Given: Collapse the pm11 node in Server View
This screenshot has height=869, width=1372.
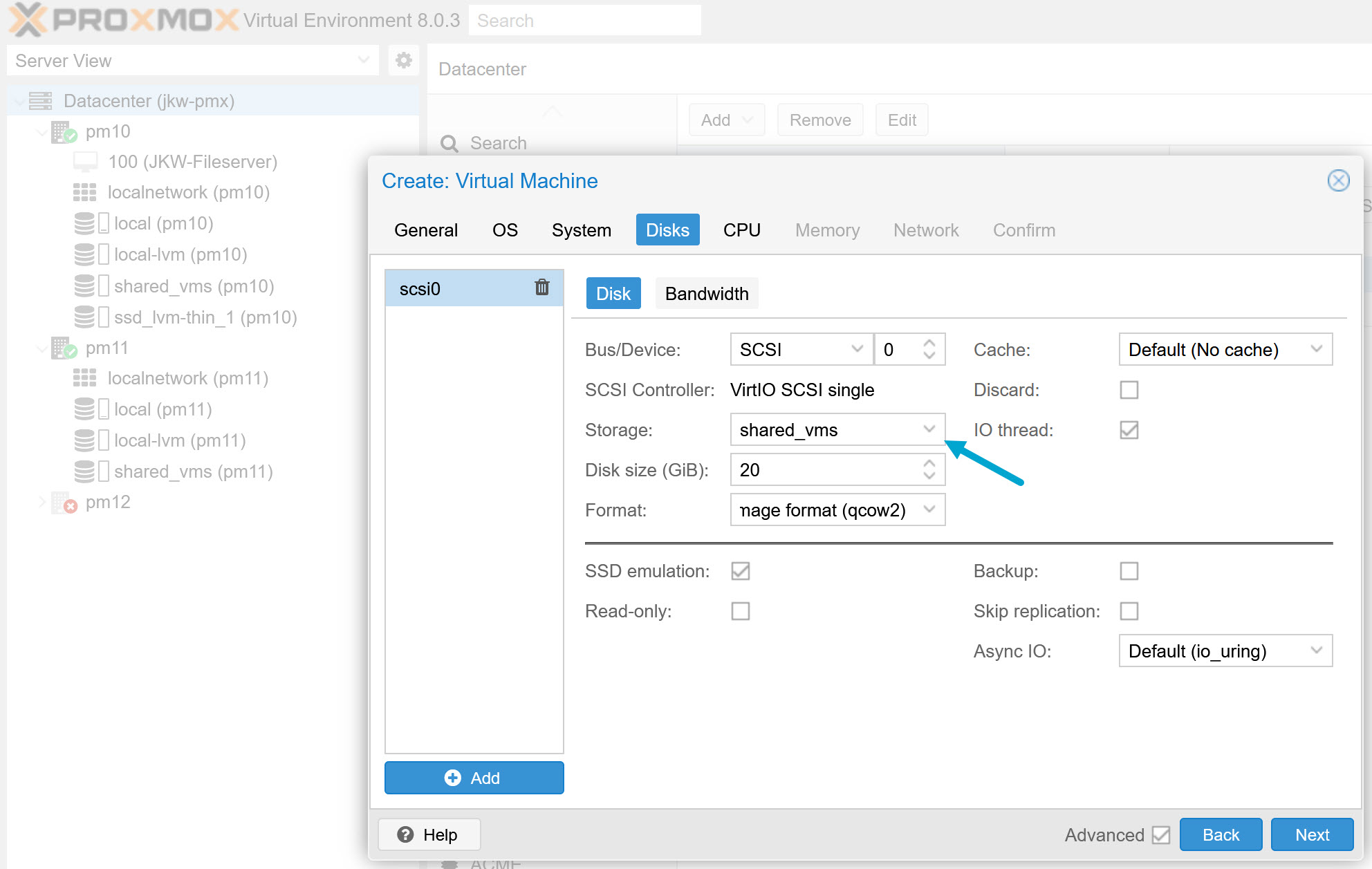Looking at the screenshot, I should (42, 348).
